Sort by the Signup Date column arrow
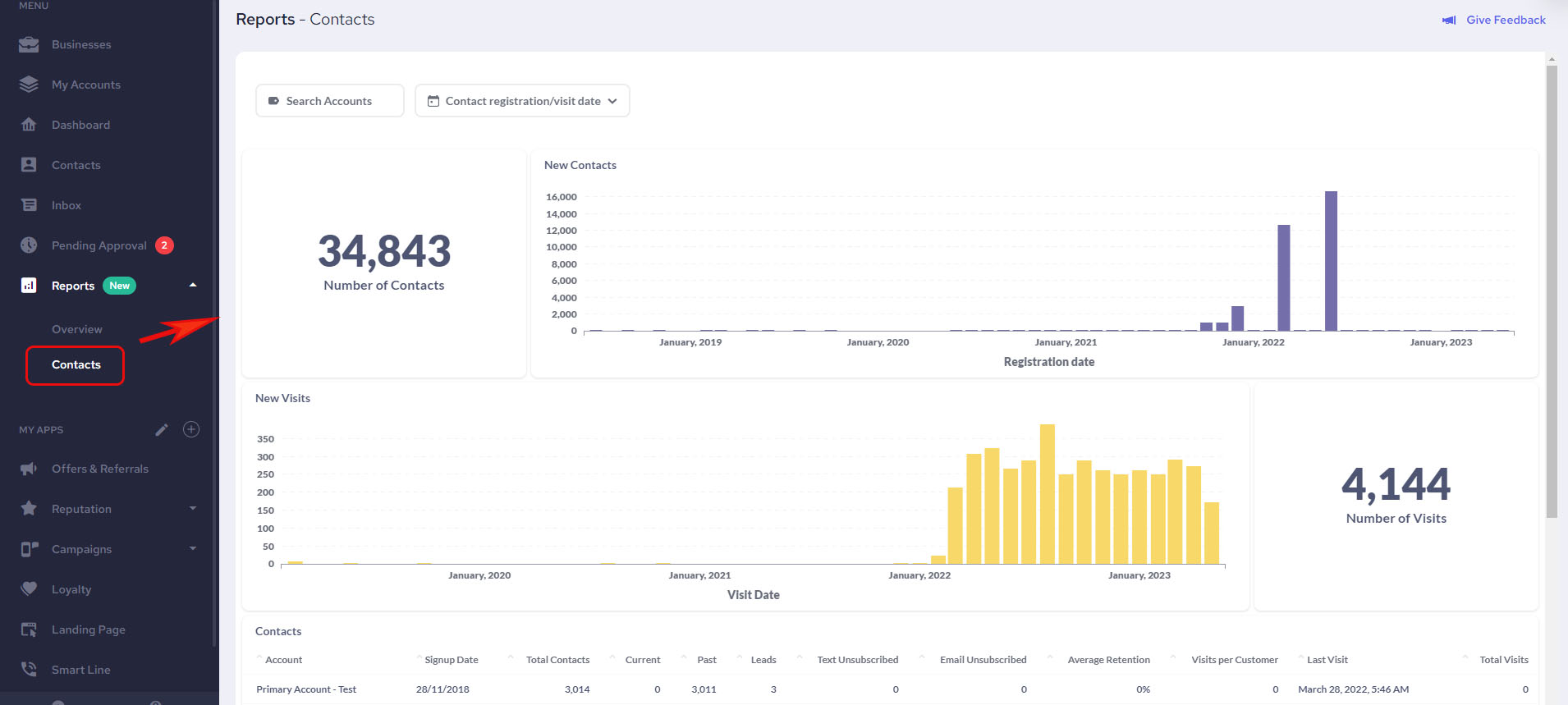 (x=420, y=657)
